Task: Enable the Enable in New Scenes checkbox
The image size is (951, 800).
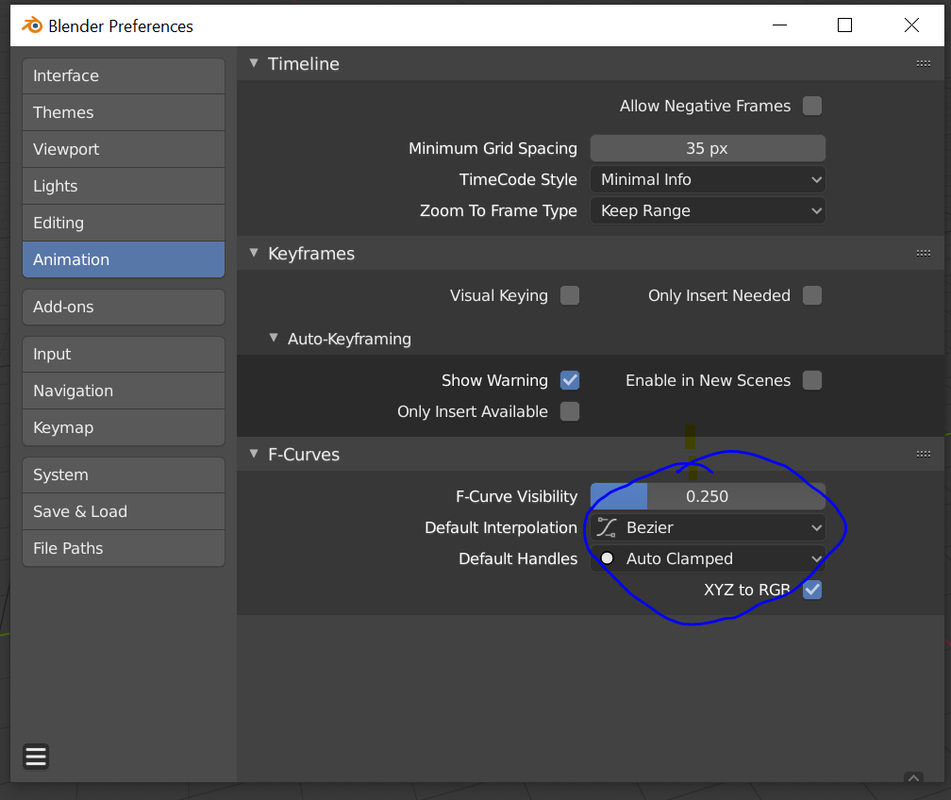Action: pyautogui.click(x=812, y=381)
